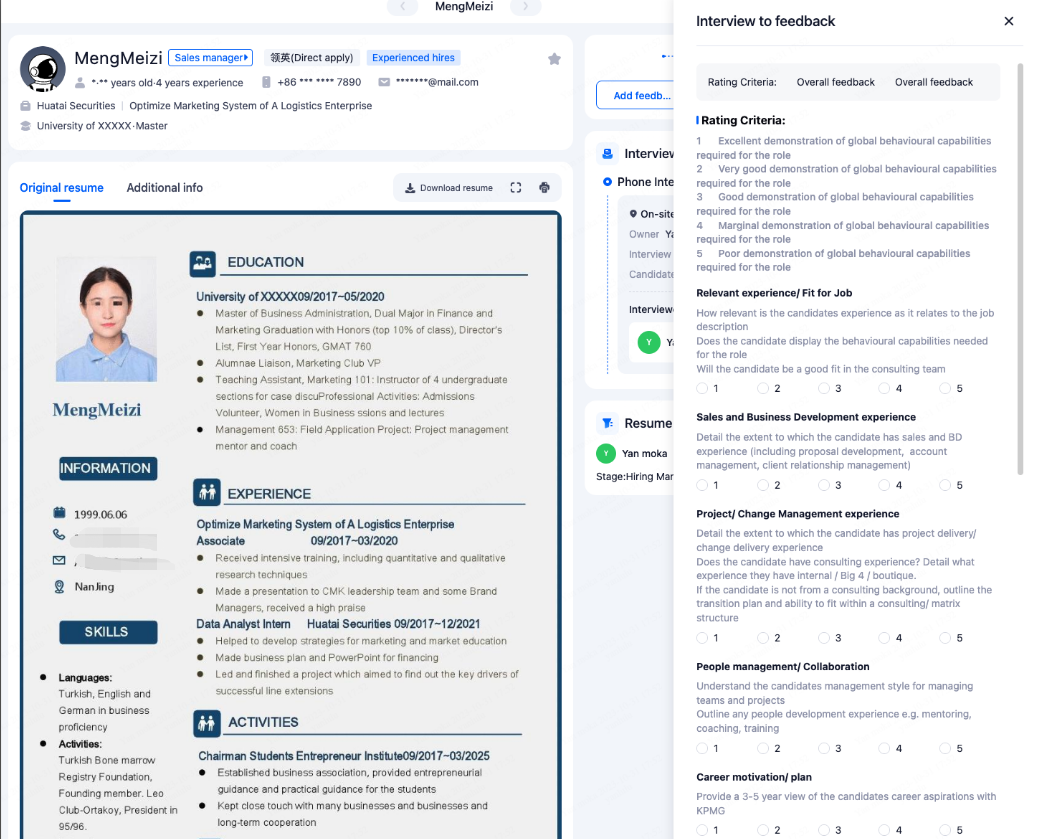Open fullscreen view of resume
Screen dimensions: 1037x839
tap(516, 188)
